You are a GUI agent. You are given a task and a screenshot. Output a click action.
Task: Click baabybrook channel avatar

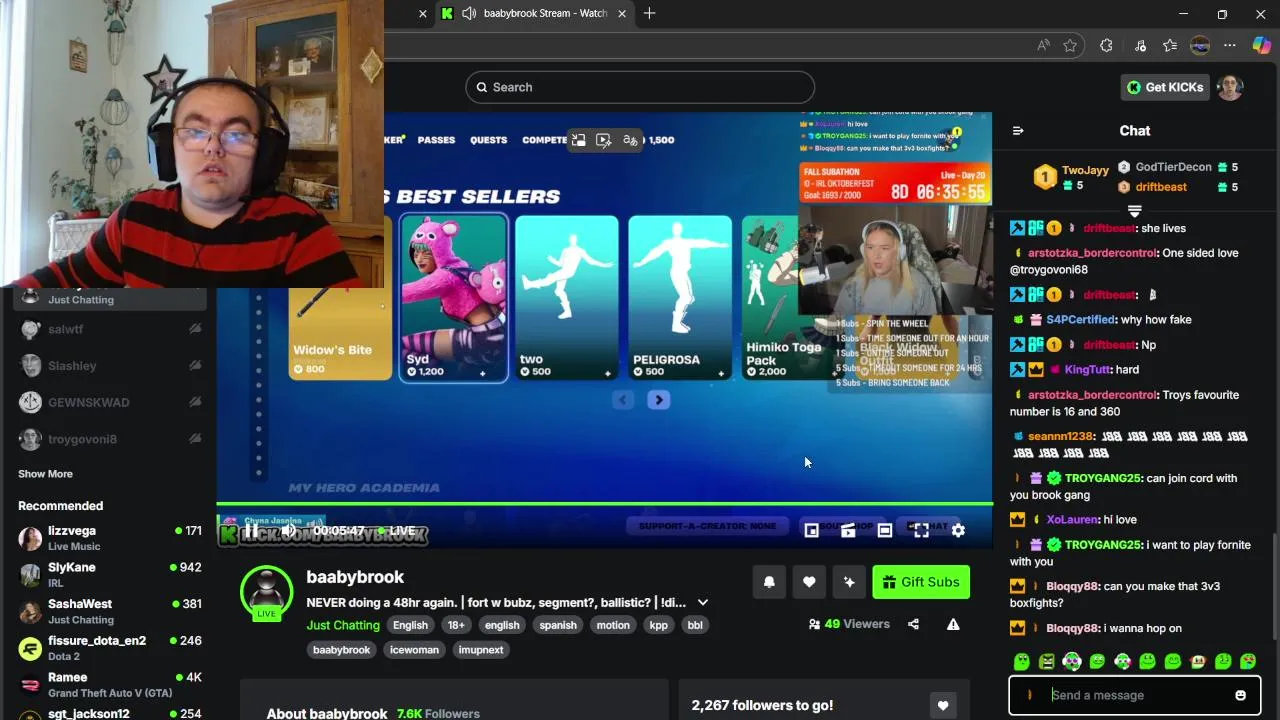pos(266,591)
